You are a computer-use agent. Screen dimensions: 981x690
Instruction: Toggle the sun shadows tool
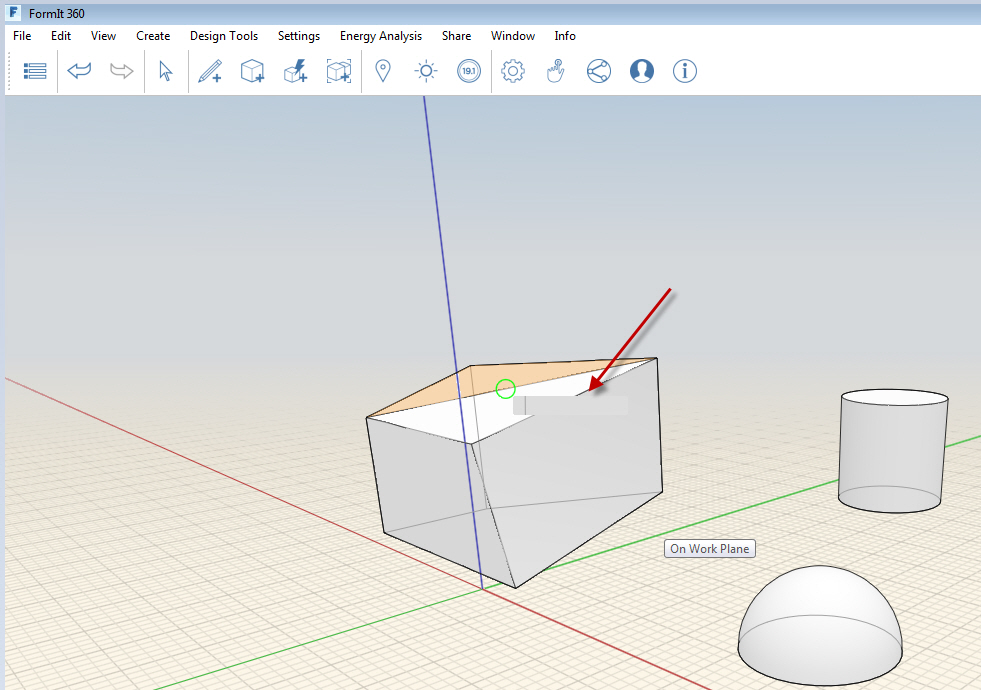pos(424,71)
